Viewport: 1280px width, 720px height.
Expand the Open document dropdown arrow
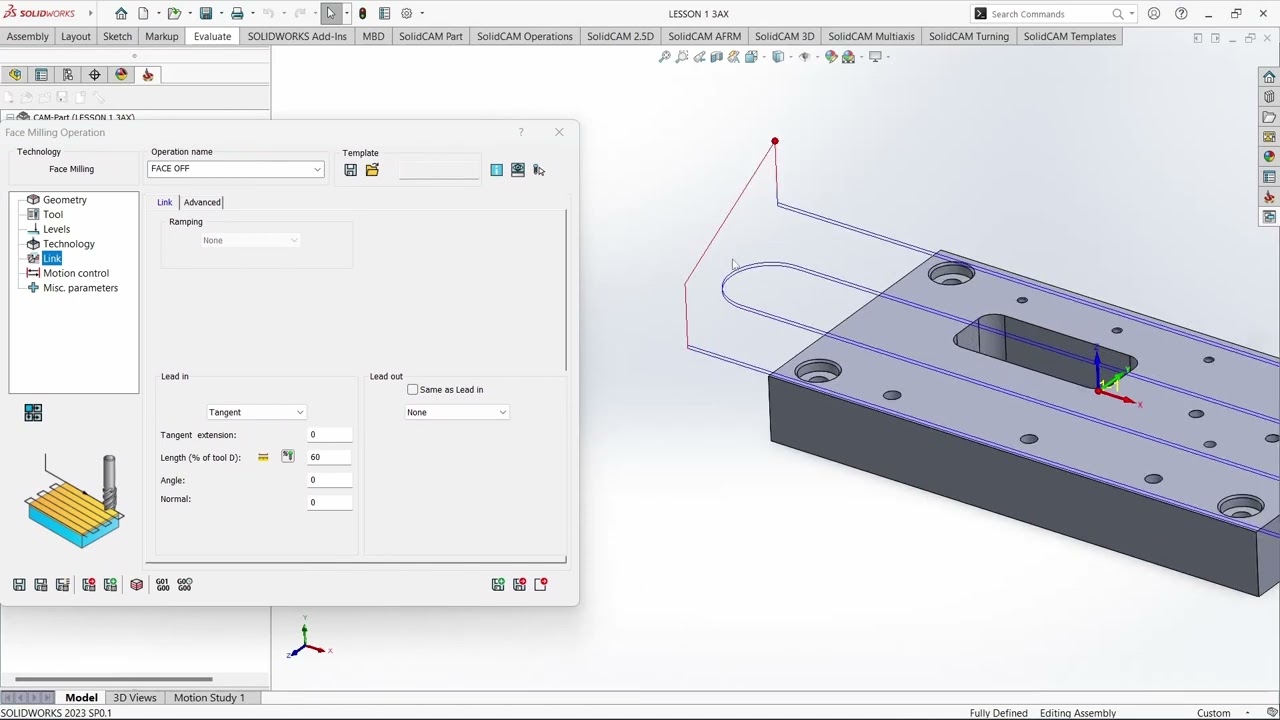[x=188, y=14]
